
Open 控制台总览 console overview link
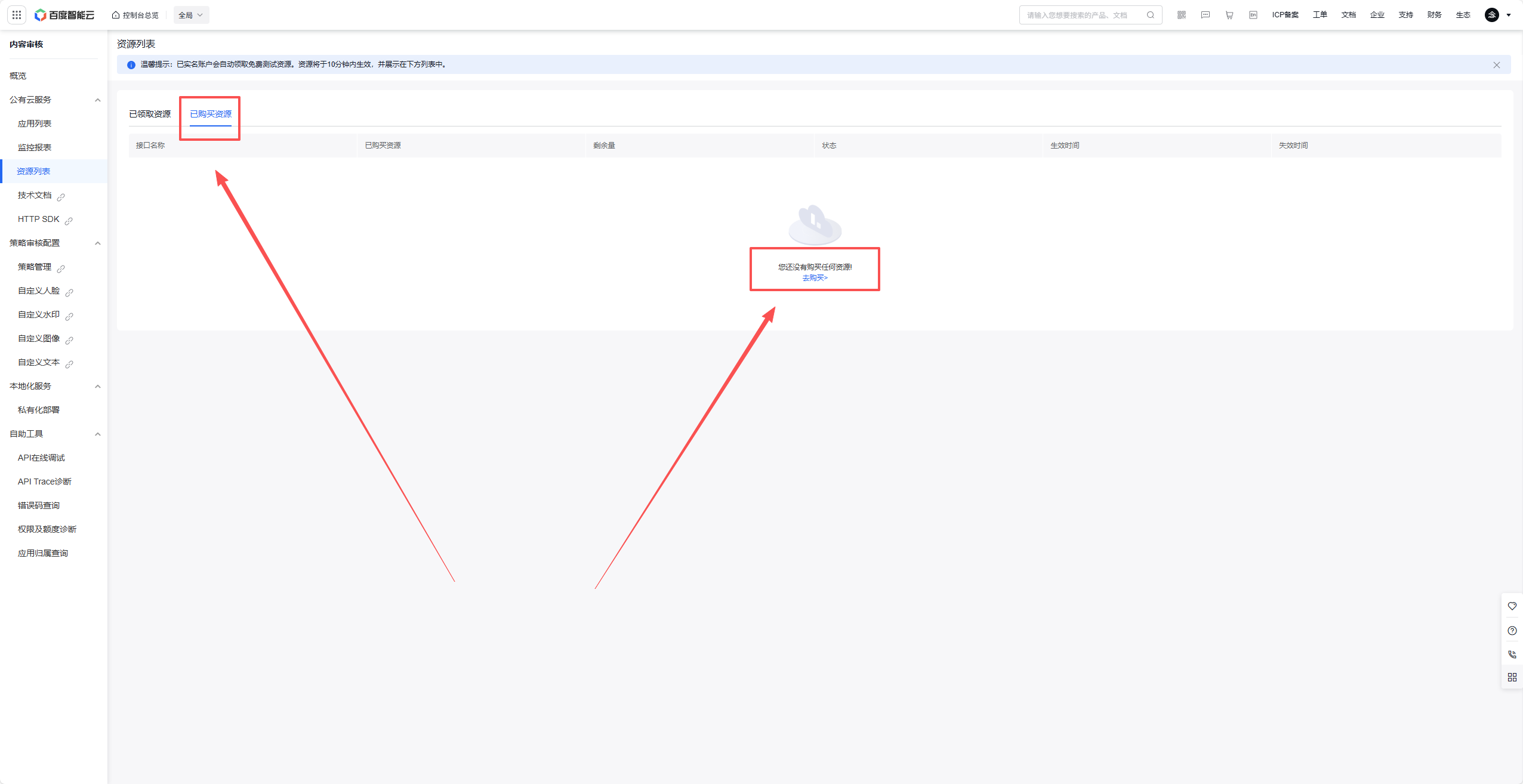pyautogui.click(x=135, y=15)
